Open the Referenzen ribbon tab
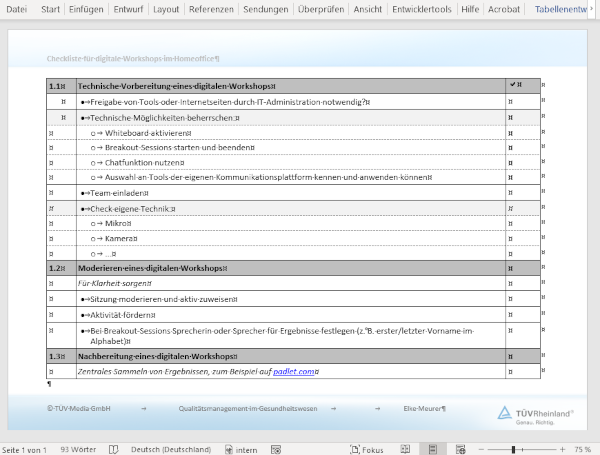Viewport: 600px width, 455px height. pyautogui.click(x=213, y=8)
